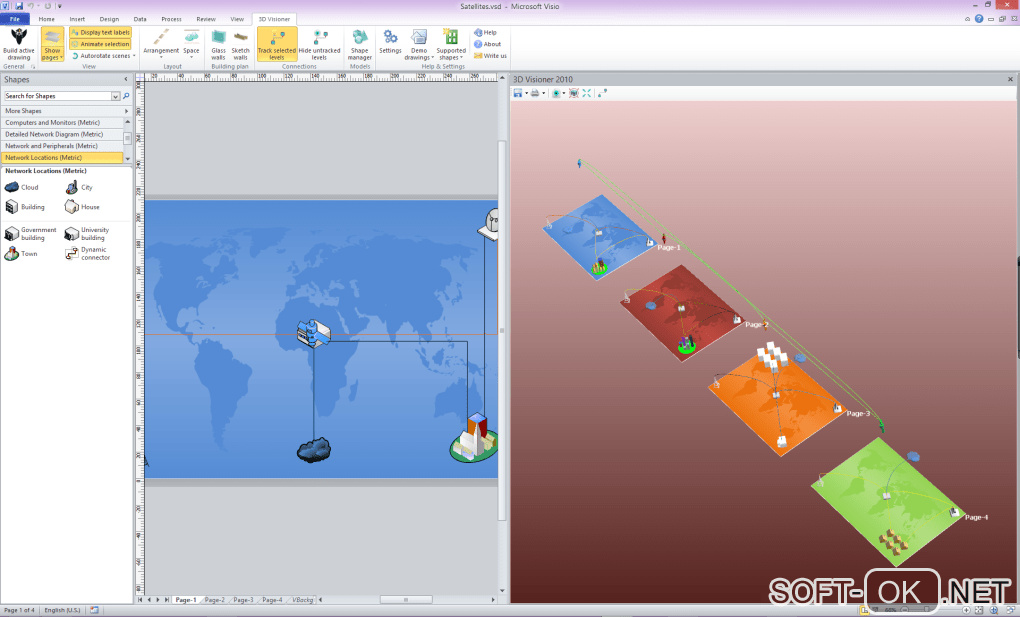Toggle Animate selection option

tap(100, 44)
